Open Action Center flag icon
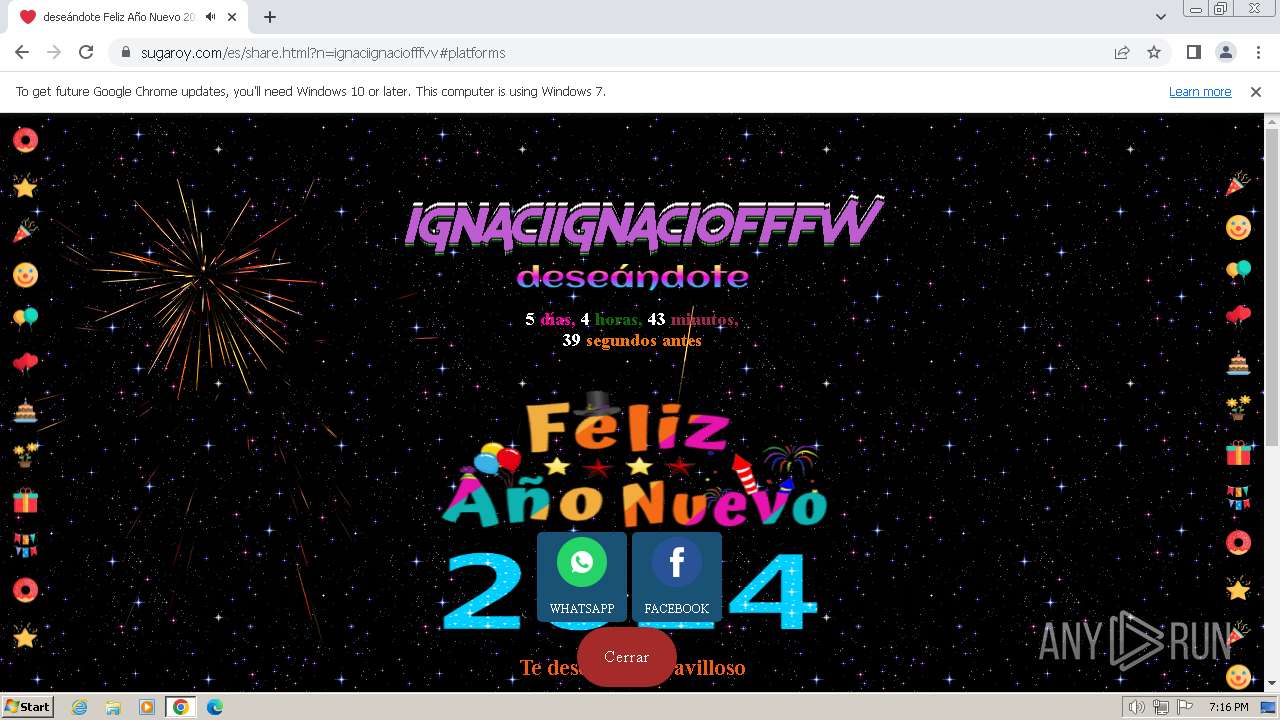Image resolution: width=1280 pixels, height=720 pixels. (x=1183, y=707)
